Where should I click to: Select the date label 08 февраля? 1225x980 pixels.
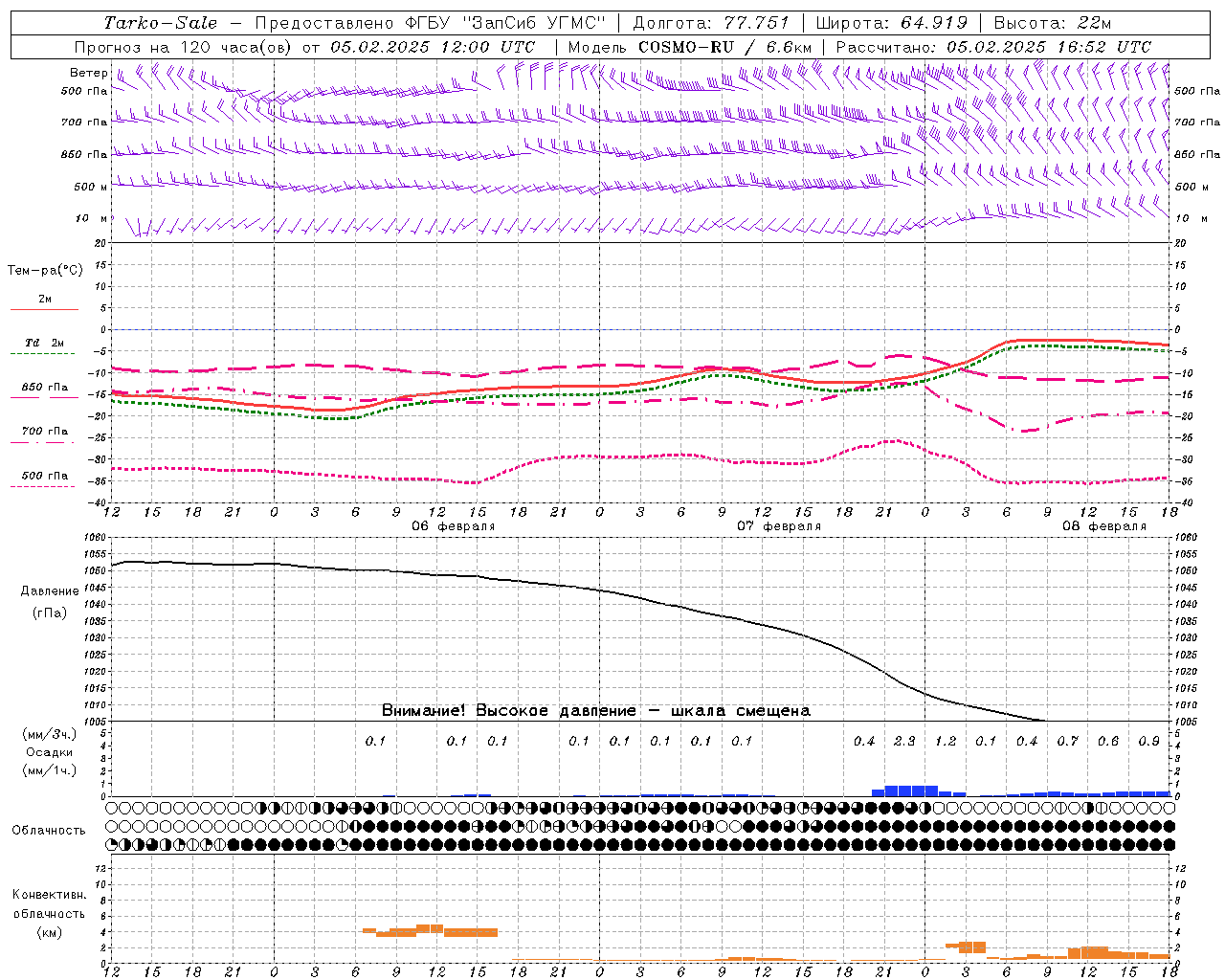[x=1103, y=526]
